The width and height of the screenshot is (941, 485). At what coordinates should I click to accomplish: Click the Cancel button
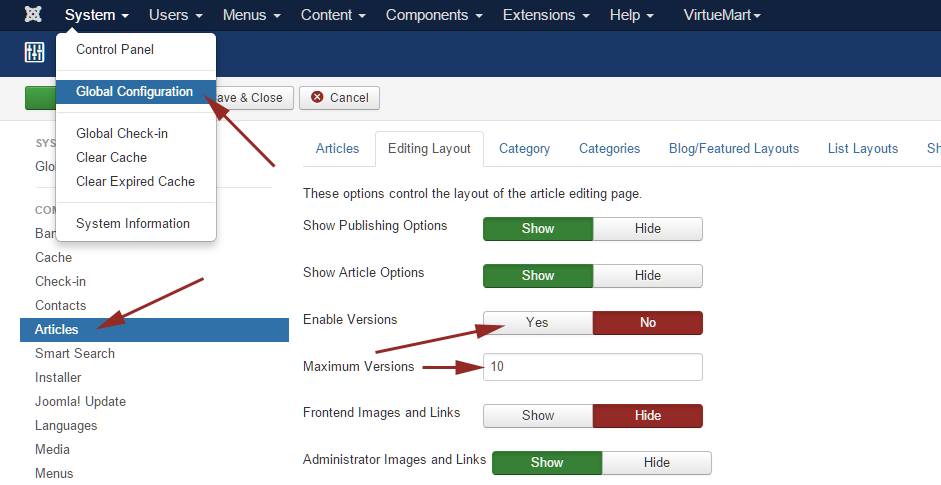pyautogui.click(x=340, y=98)
